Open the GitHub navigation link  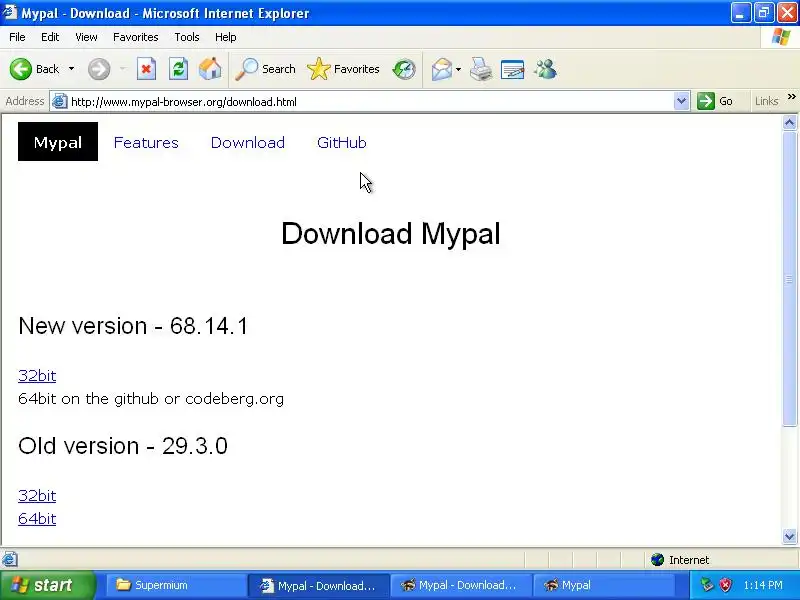[x=341, y=142]
